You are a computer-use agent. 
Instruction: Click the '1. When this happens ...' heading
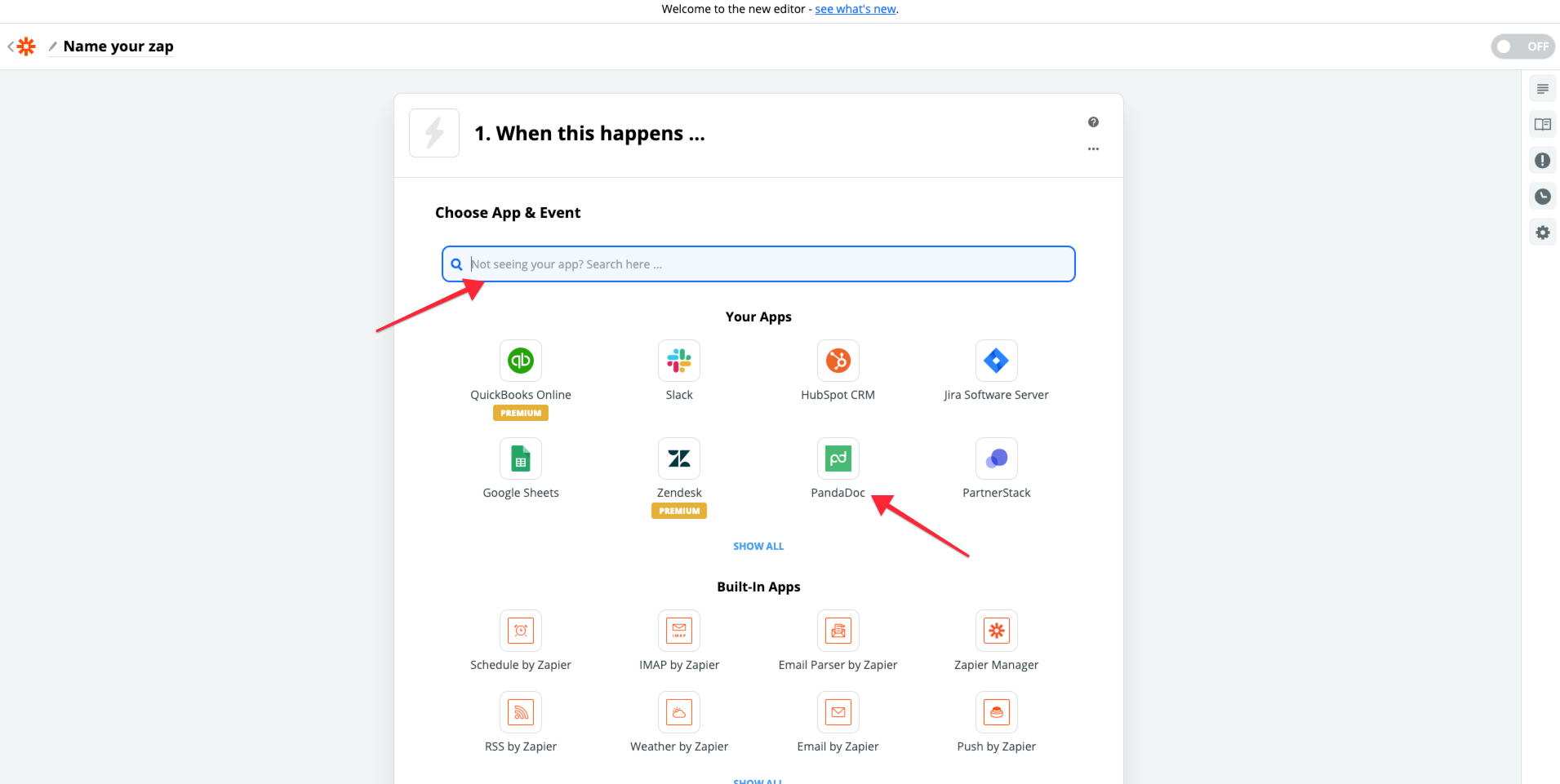pos(589,133)
